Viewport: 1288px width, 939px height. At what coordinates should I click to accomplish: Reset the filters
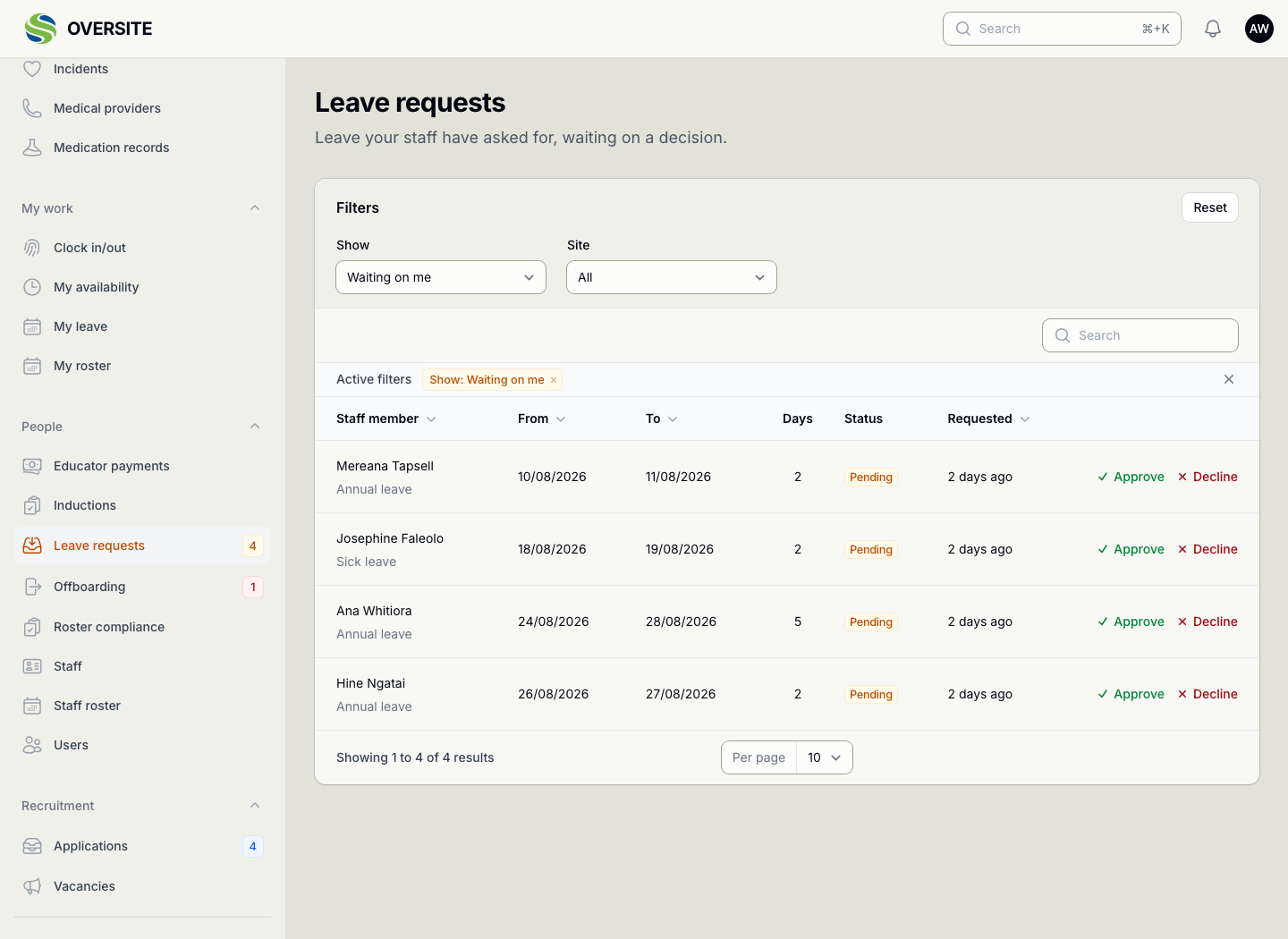(x=1210, y=207)
